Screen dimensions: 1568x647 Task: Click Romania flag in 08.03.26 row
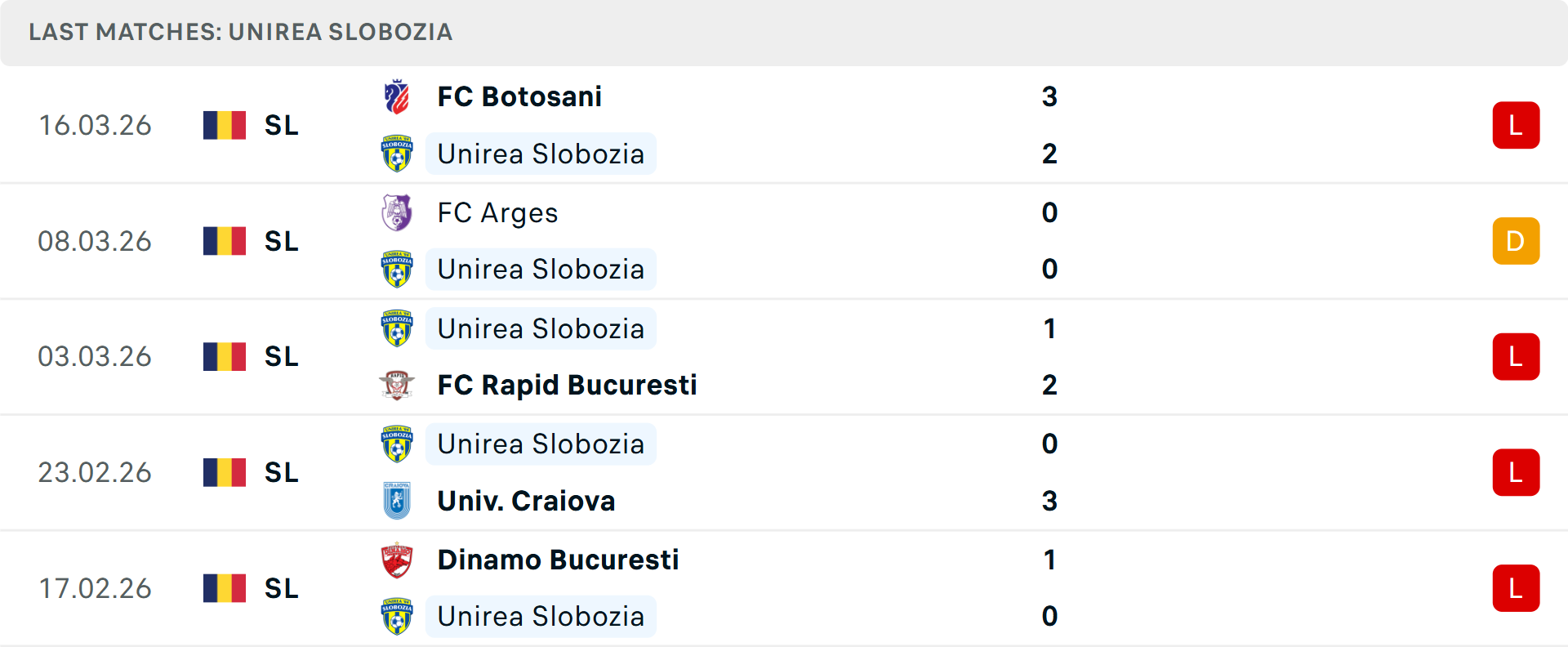coord(225,241)
